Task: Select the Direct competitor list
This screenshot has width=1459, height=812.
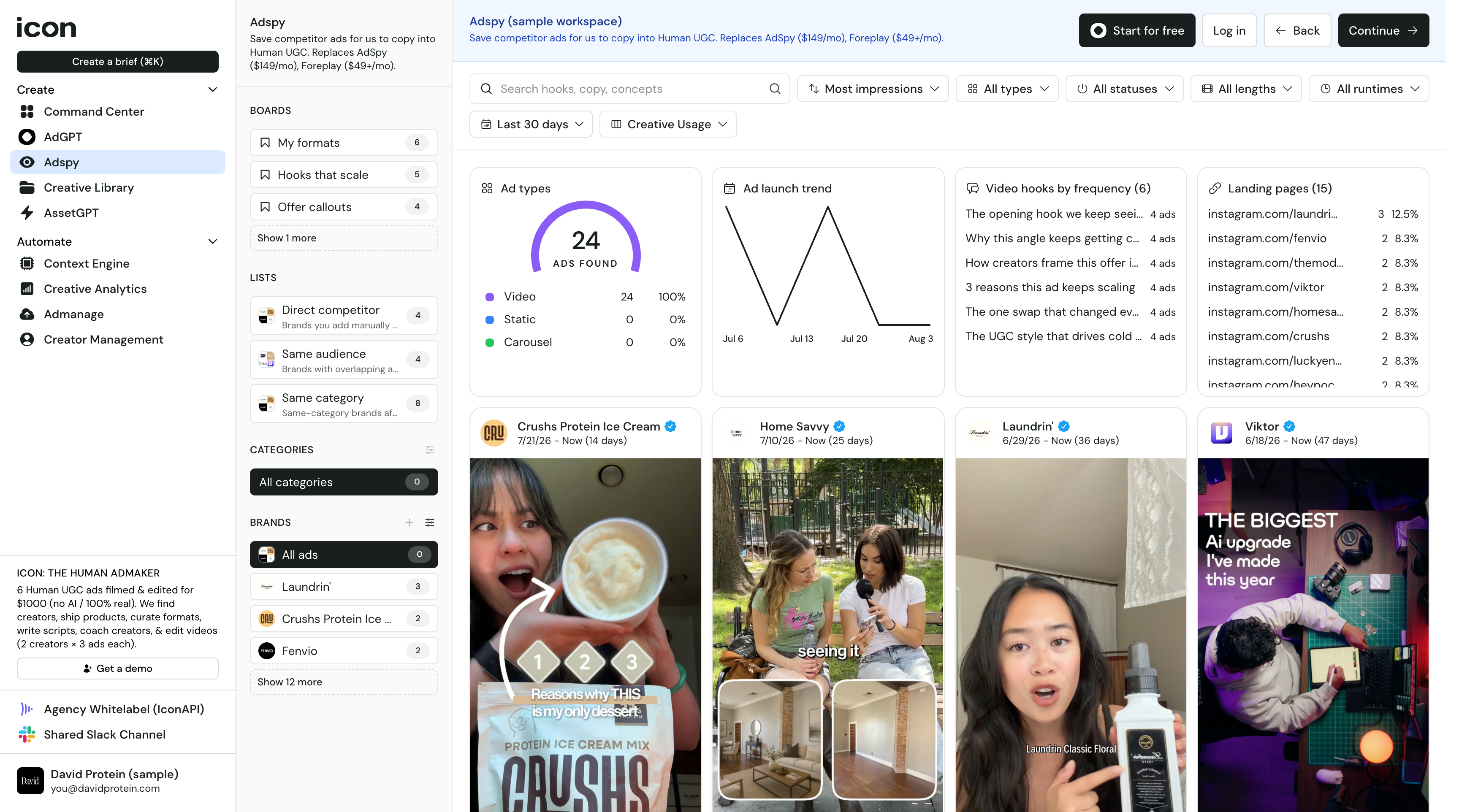Action: pos(344,316)
